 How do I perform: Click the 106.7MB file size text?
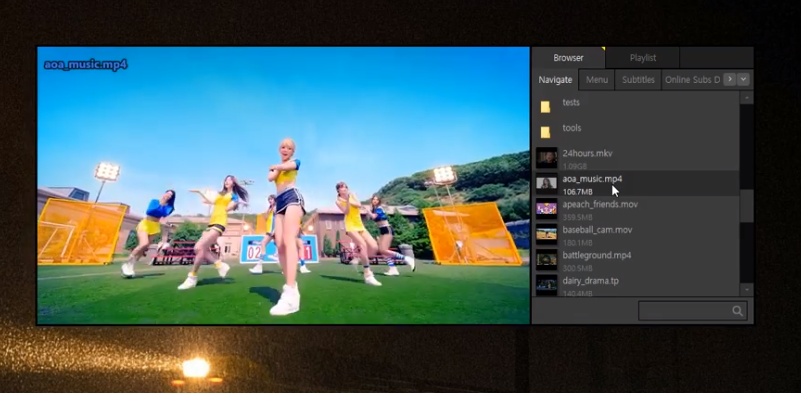pos(577,192)
